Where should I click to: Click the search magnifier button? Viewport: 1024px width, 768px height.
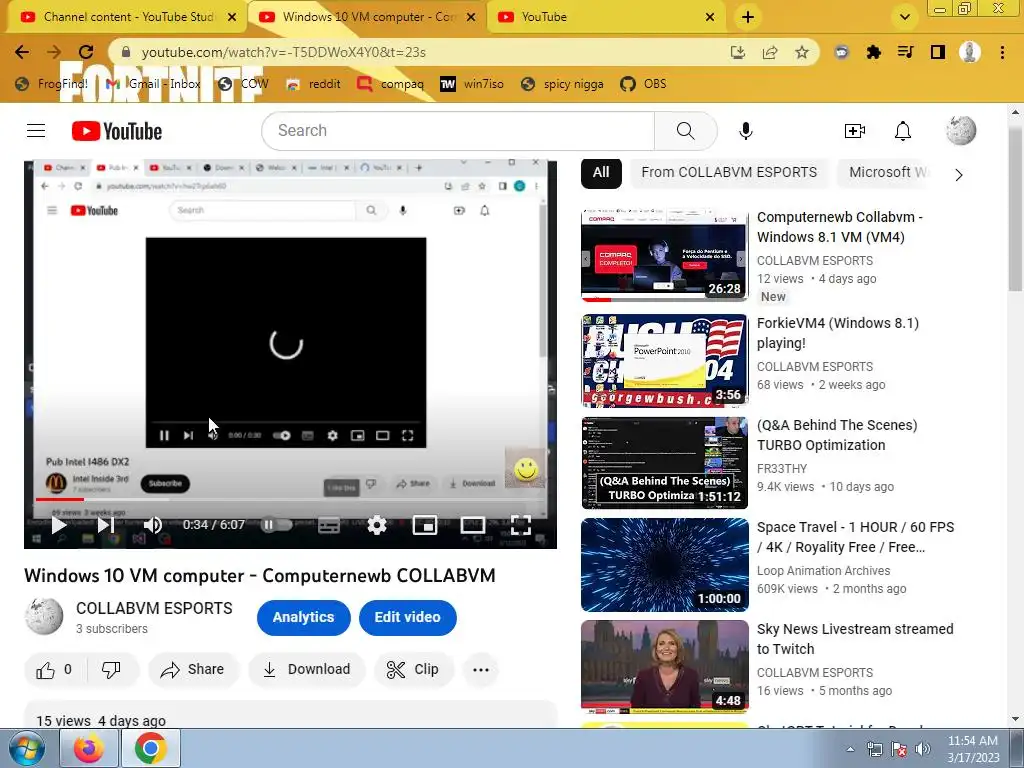click(x=685, y=131)
